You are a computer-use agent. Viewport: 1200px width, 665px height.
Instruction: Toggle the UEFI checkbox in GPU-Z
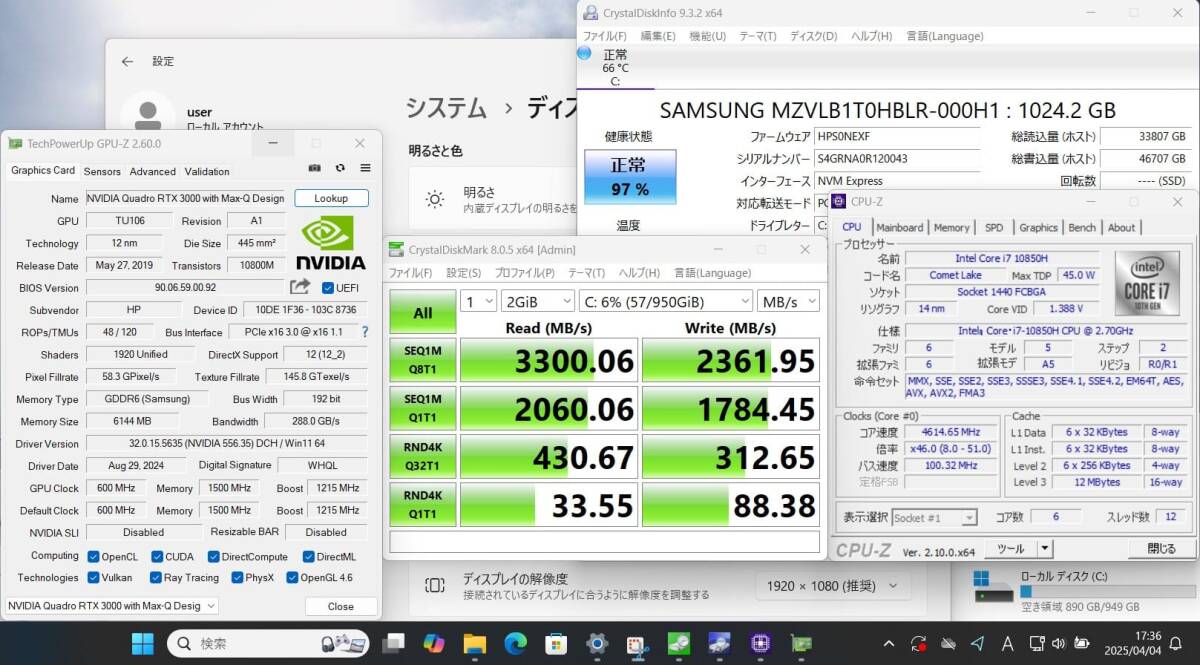click(x=328, y=288)
